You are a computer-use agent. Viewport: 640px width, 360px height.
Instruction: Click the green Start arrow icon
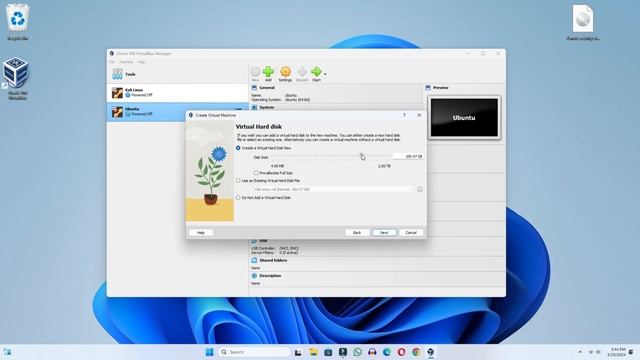(x=316, y=74)
